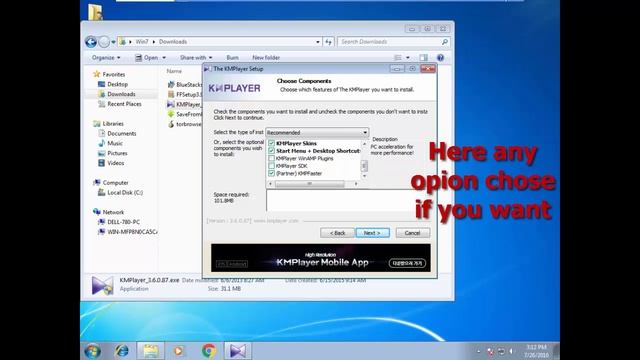Open recent pages dropdown next to Forward
640x360 pixels.
113,42
